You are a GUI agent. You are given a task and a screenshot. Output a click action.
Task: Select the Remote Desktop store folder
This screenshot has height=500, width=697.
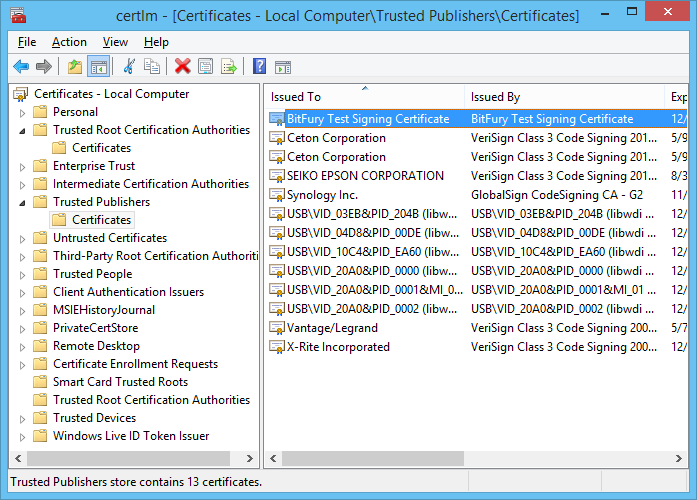pos(96,346)
